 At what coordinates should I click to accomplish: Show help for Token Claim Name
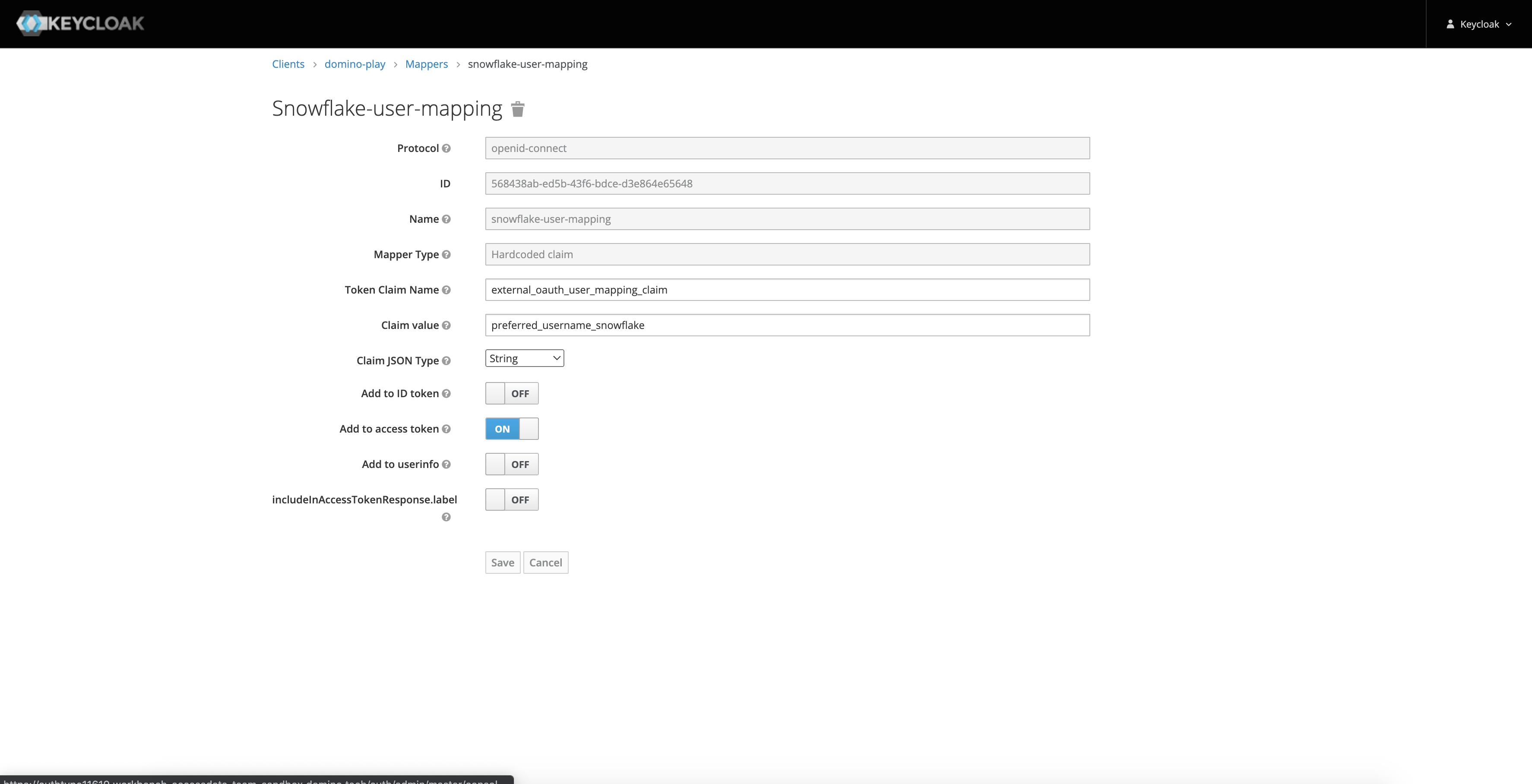[x=446, y=290]
